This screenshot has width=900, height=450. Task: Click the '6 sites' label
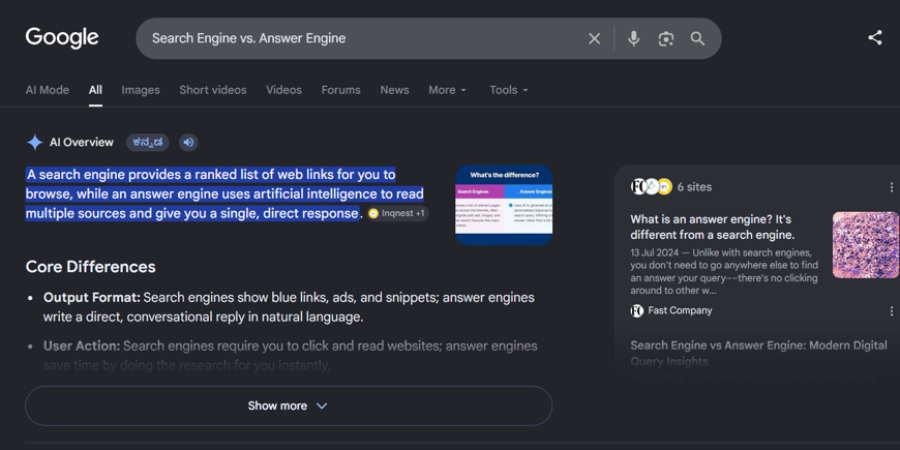point(695,187)
